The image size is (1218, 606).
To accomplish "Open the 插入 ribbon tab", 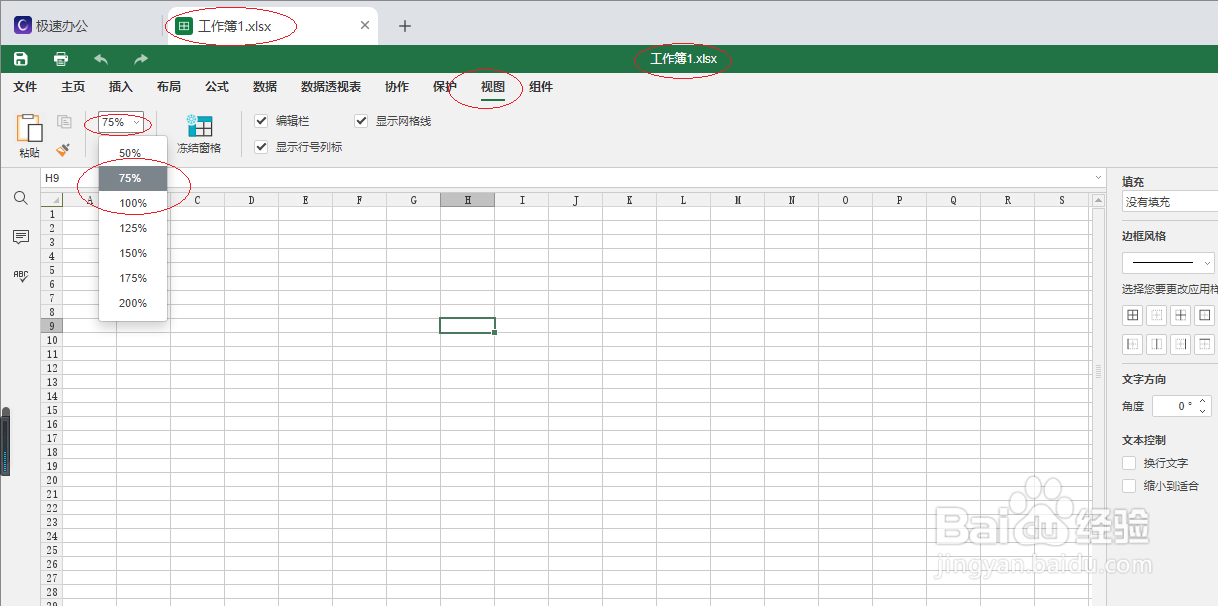I will (x=120, y=87).
